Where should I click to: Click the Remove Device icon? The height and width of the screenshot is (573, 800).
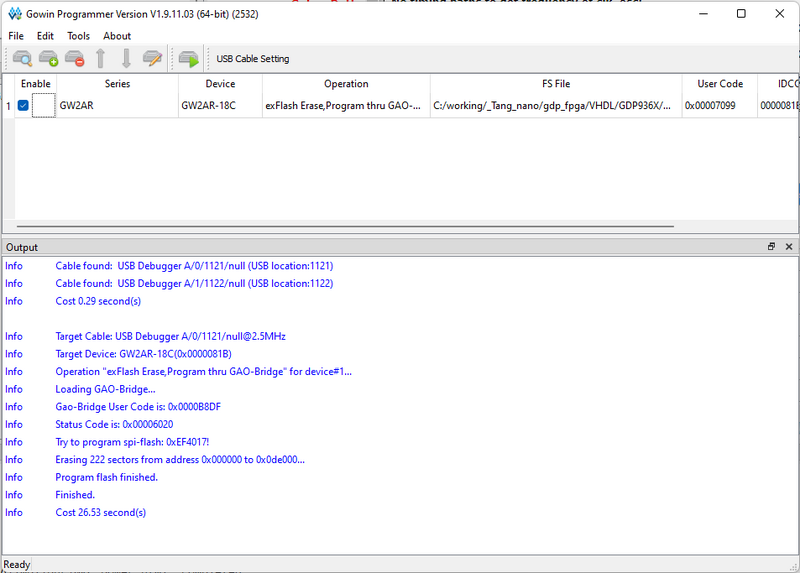pyautogui.click(x=74, y=59)
